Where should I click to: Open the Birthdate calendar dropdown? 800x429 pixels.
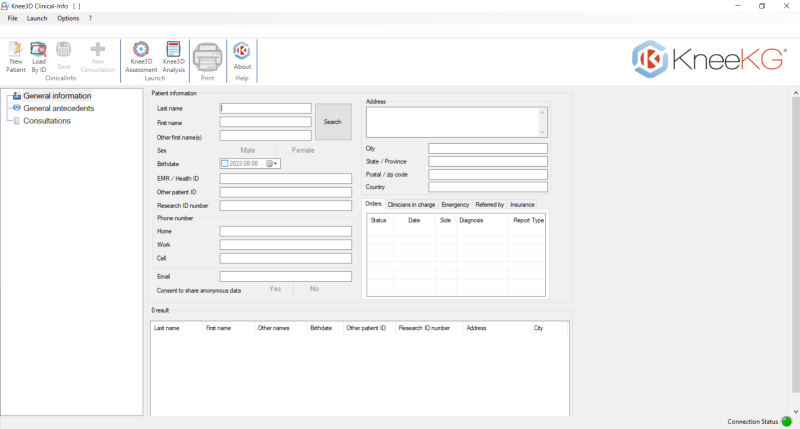(272, 164)
